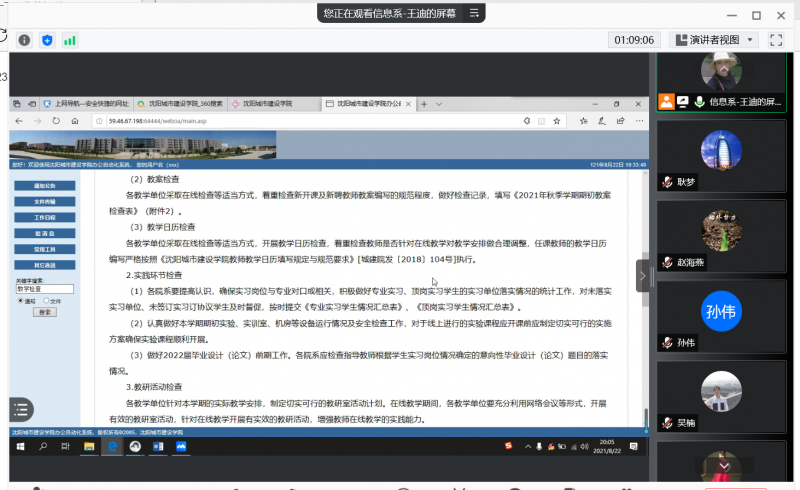Open the tab list dropdown chevron
Screen dimensions: 800x490
click(x=439, y=104)
